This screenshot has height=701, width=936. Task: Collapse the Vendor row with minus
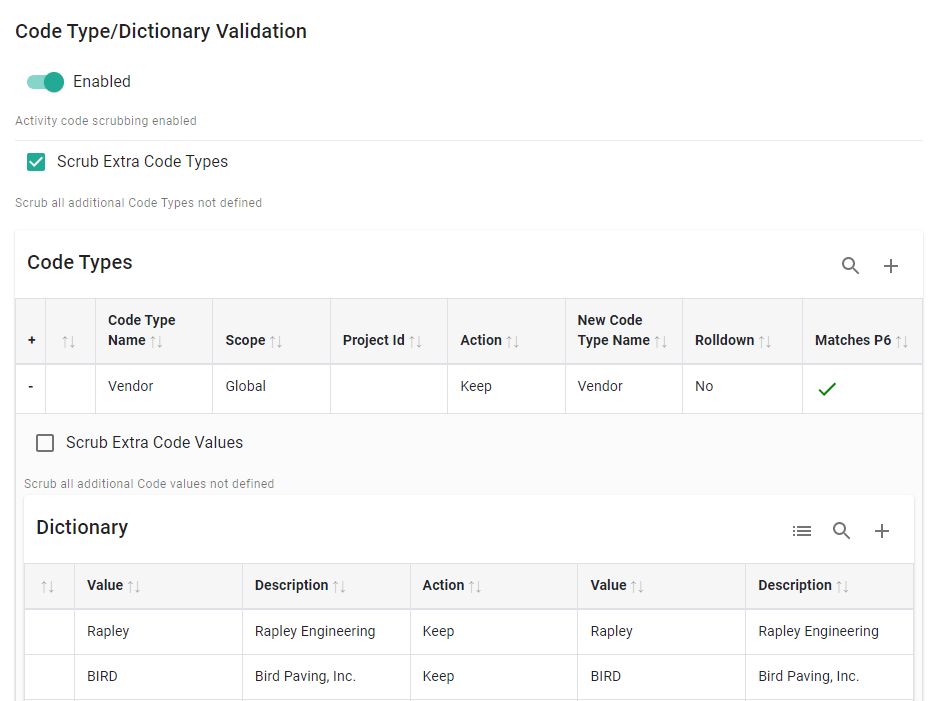click(31, 387)
